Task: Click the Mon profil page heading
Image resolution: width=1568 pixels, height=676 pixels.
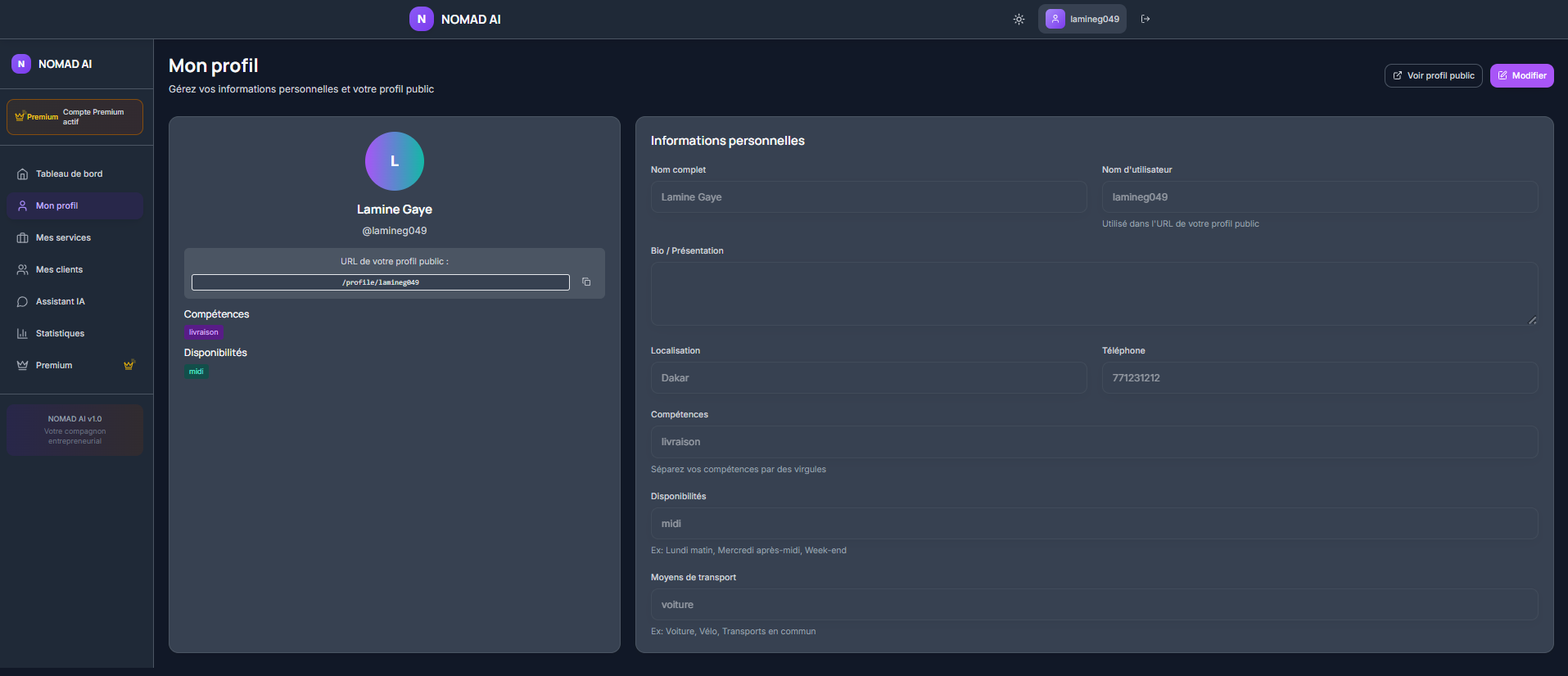Action: [214, 65]
